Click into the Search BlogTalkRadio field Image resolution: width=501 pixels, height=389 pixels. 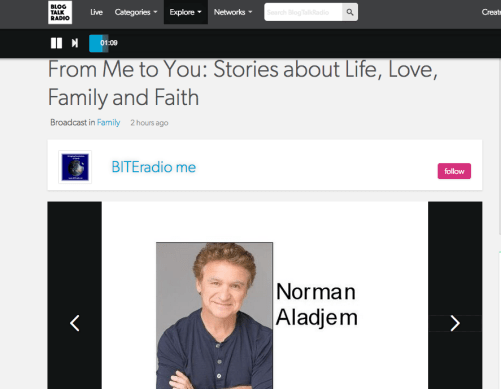tap(303, 12)
